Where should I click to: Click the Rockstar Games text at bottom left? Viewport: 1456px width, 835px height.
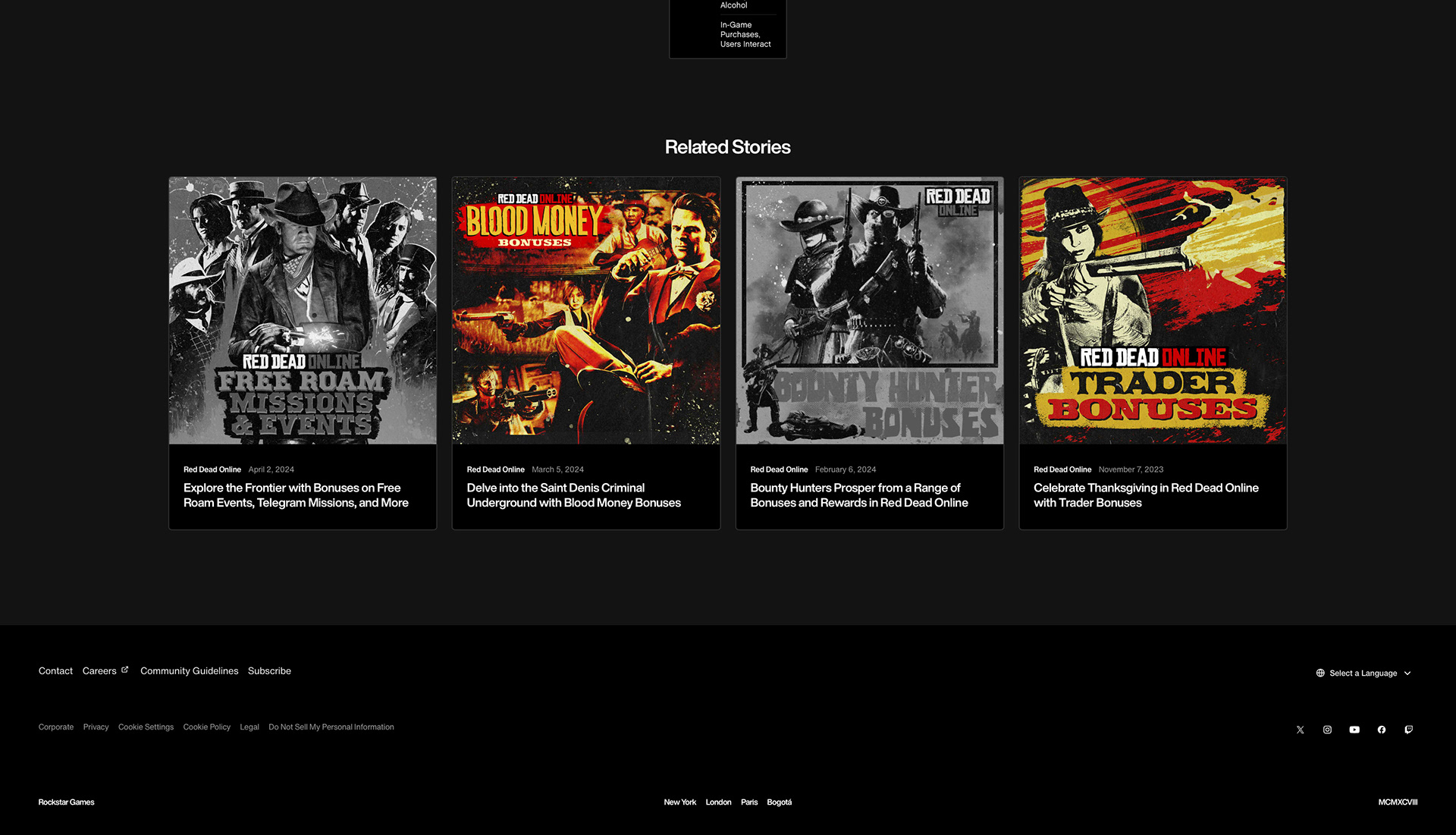pyautogui.click(x=66, y=802)
